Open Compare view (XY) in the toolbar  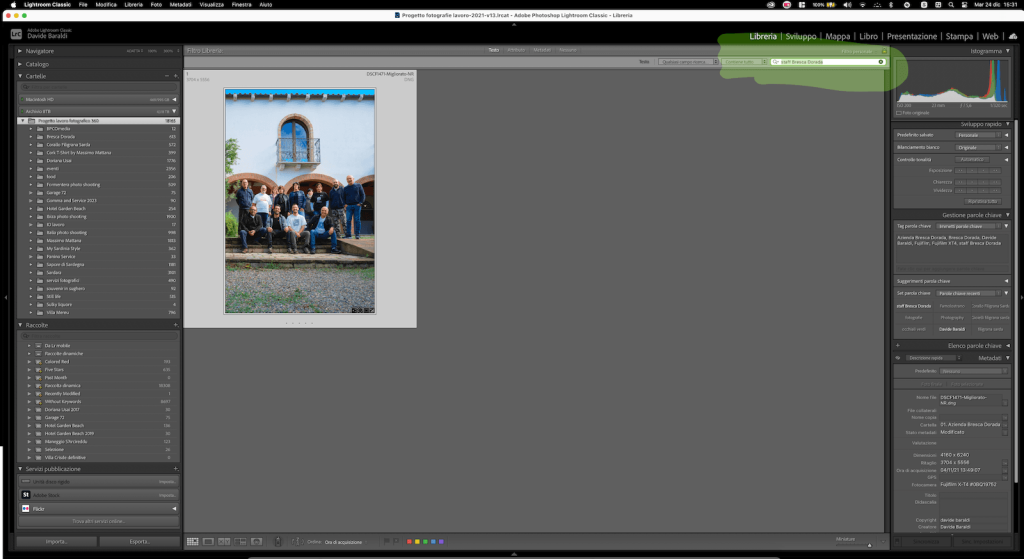point(224,541)
